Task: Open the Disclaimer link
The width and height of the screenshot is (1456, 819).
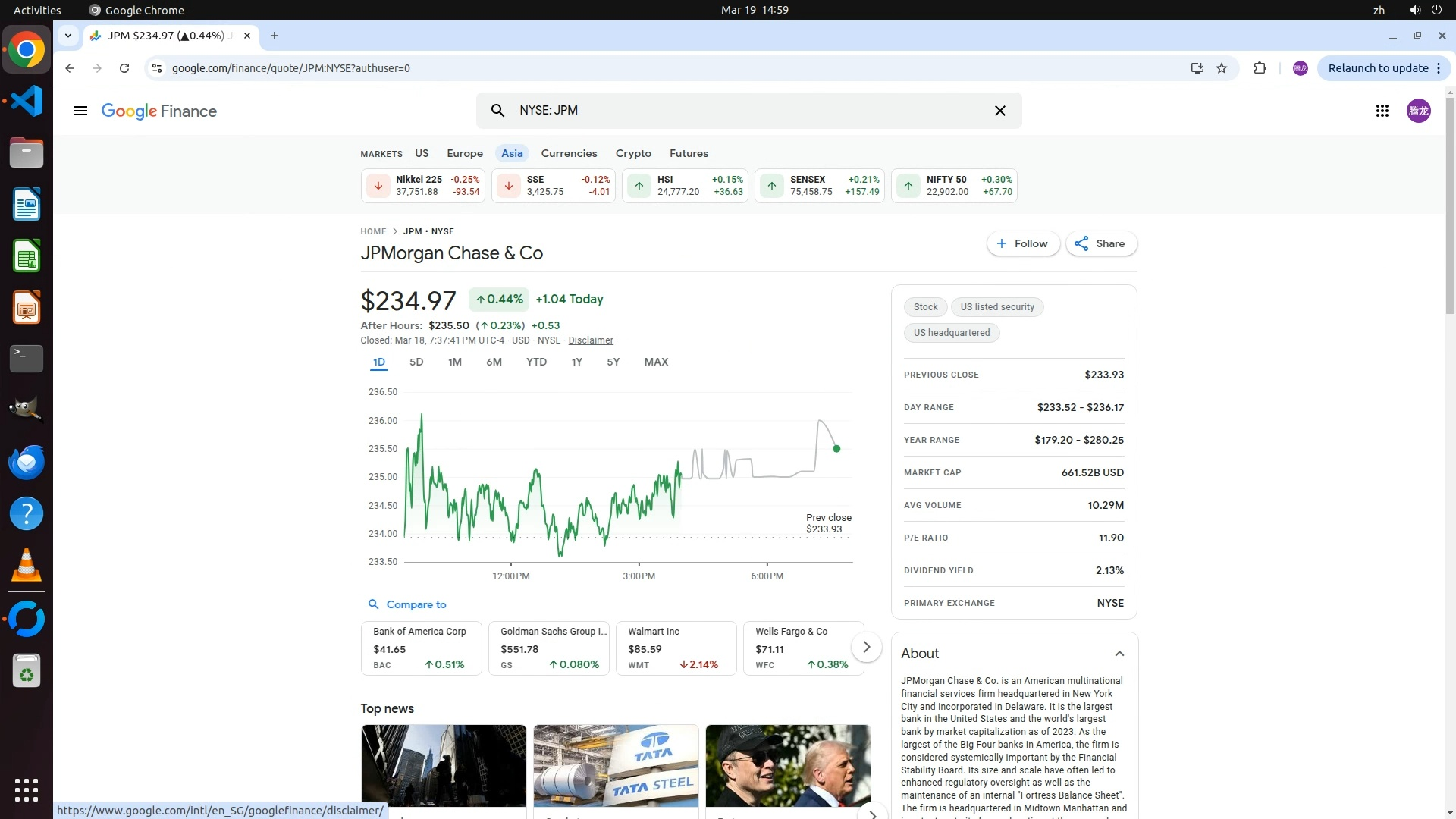Action: click(590, 340)
